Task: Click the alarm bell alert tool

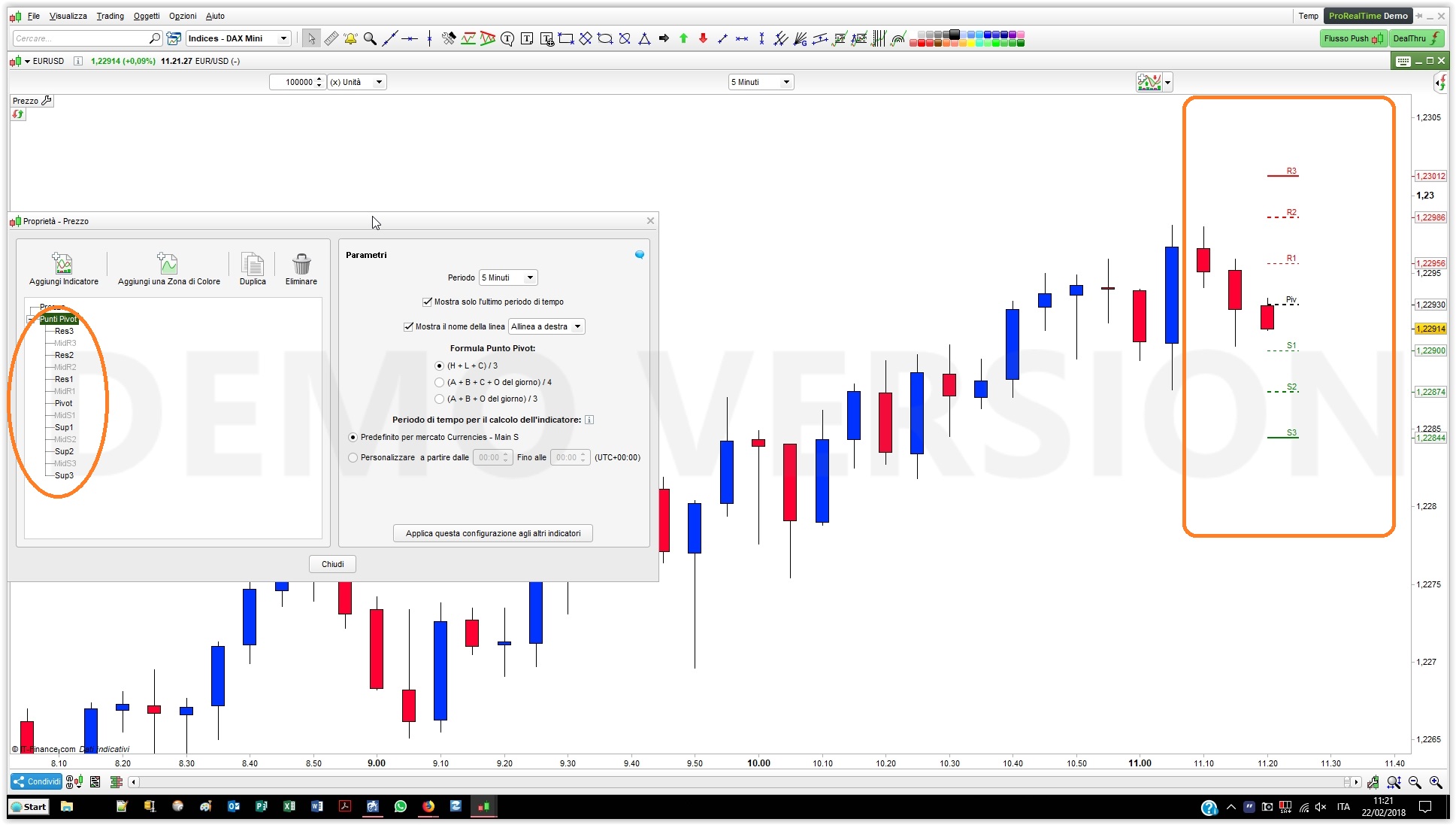Action: pyautogui.click(x=350, y=38)
